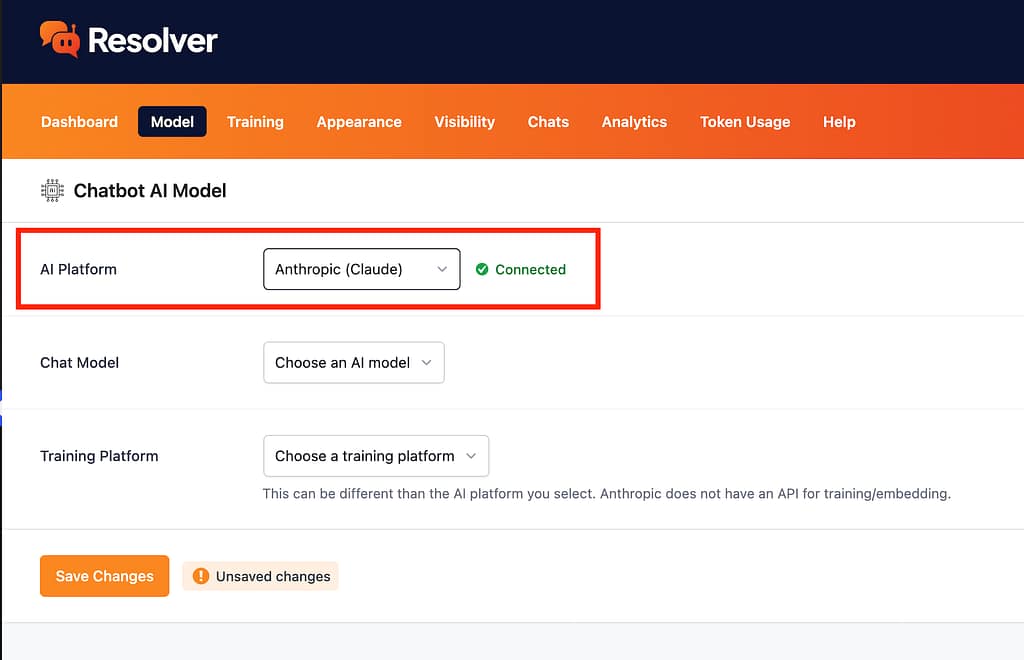Open the Dashboard tab

coord(80,121)
